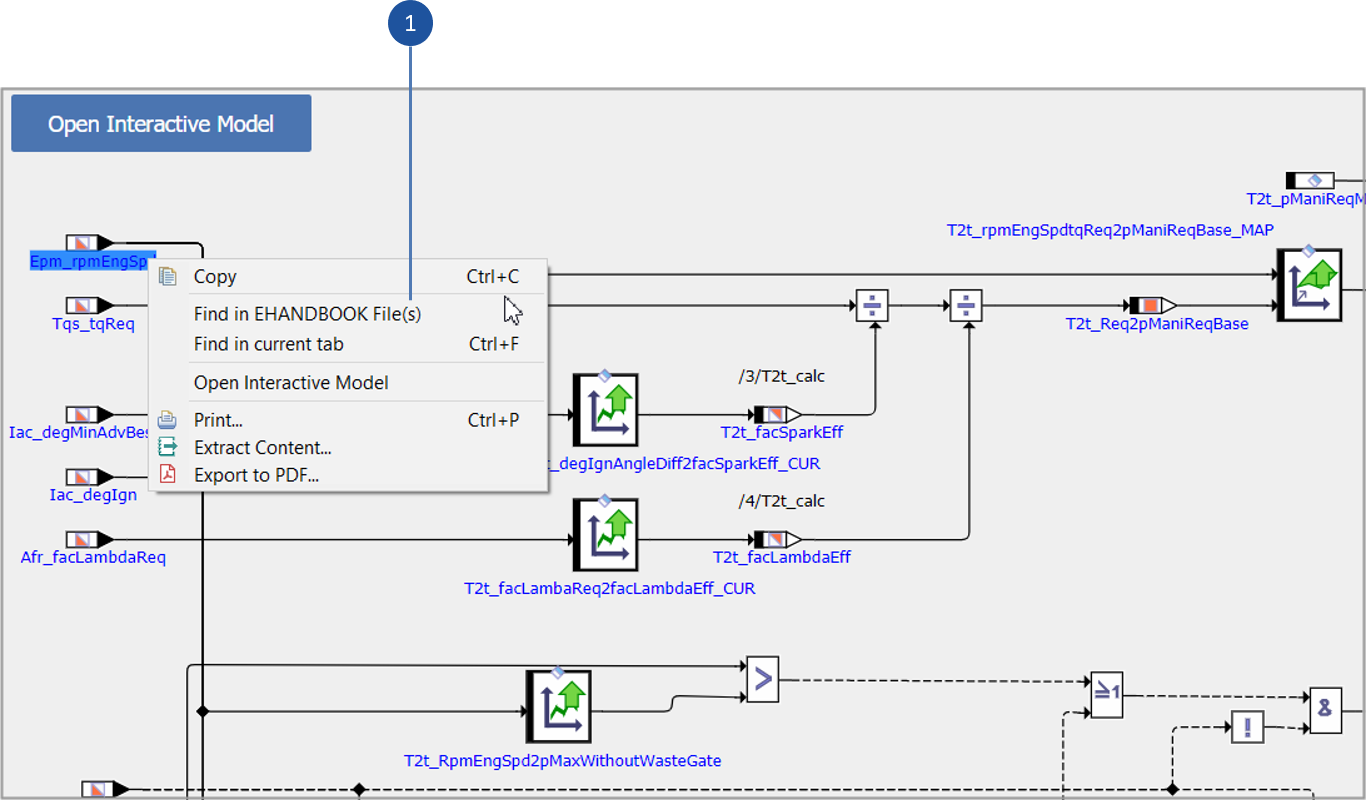The height and width of the screenshot is (800, 1366).
Task: Click the NOT (!) logic block
Action: 1246,726
